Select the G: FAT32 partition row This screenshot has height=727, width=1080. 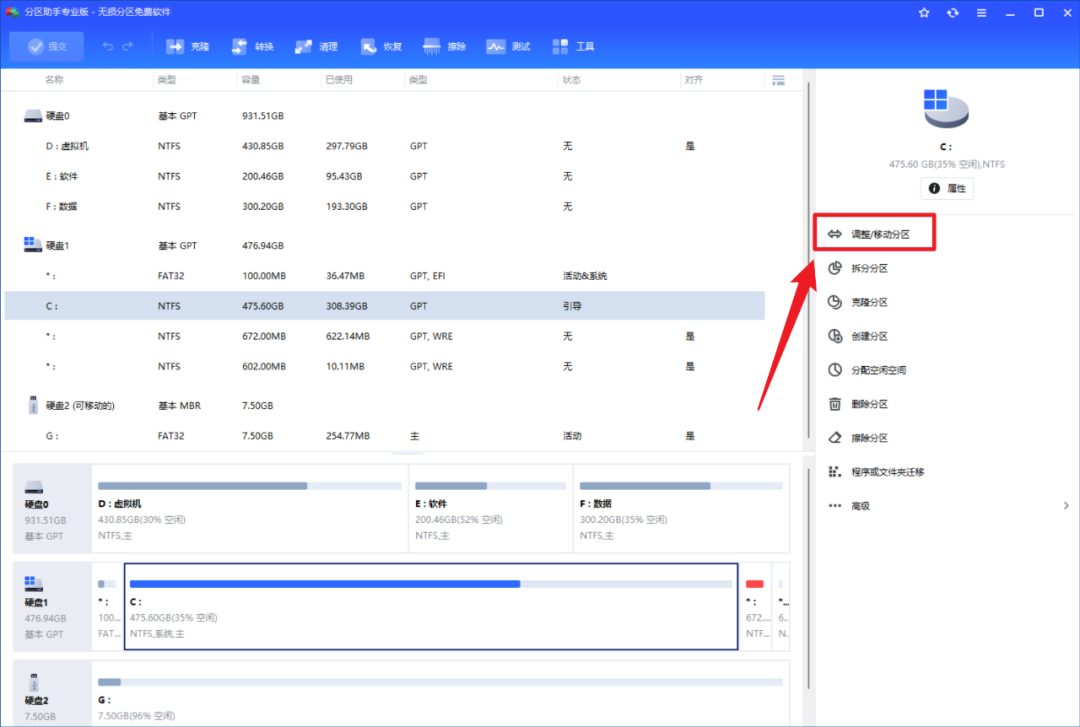[384, 436]
